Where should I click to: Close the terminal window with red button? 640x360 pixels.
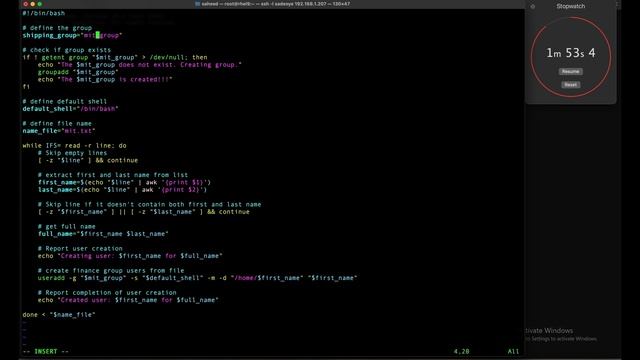[26, 4]
